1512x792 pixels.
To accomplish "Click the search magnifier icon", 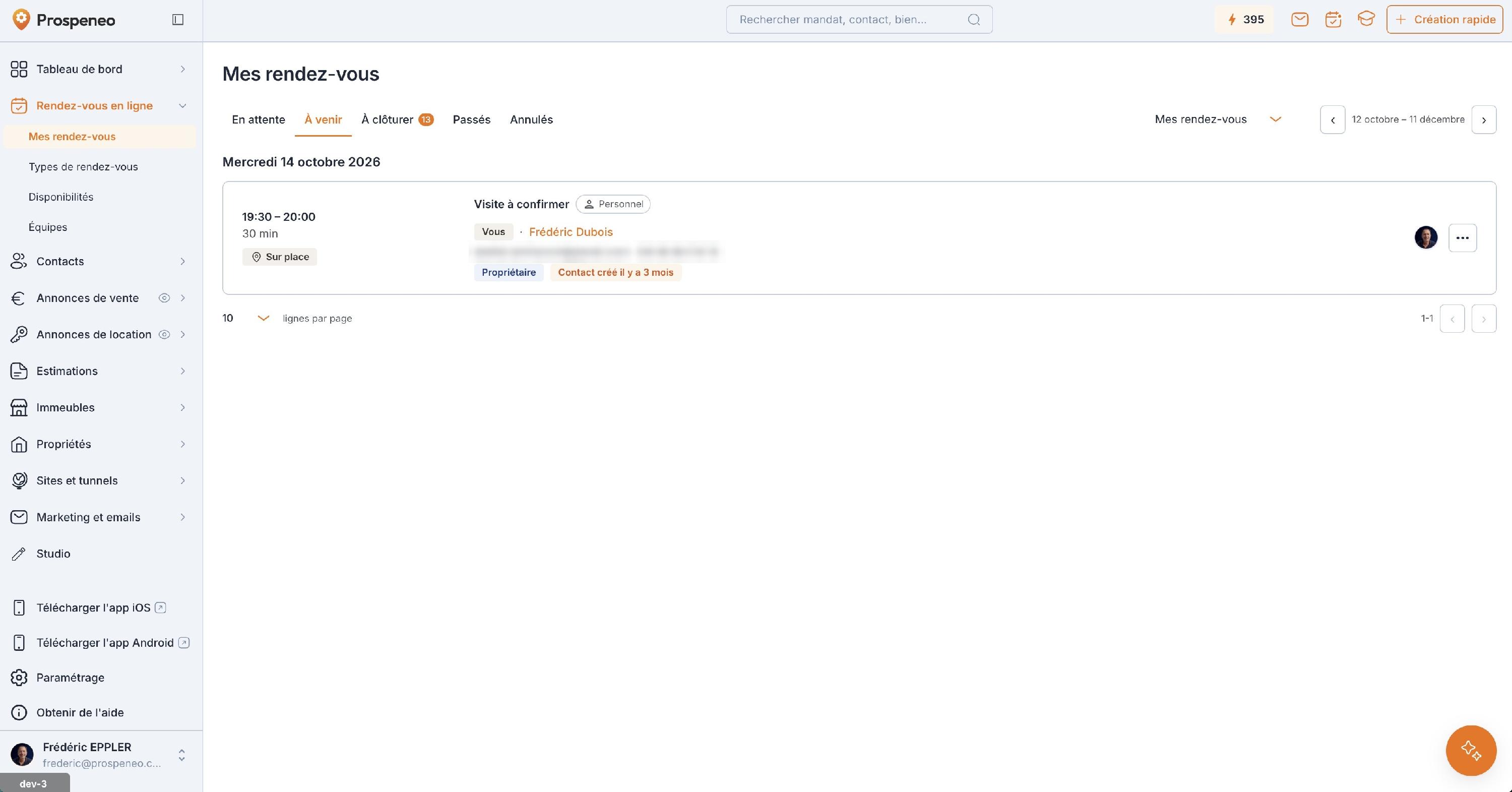I will (x=974, y=19).
